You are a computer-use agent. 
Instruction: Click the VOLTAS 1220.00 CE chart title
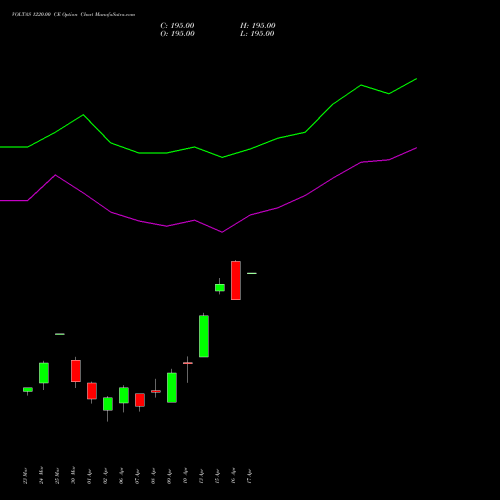point(73,15)
